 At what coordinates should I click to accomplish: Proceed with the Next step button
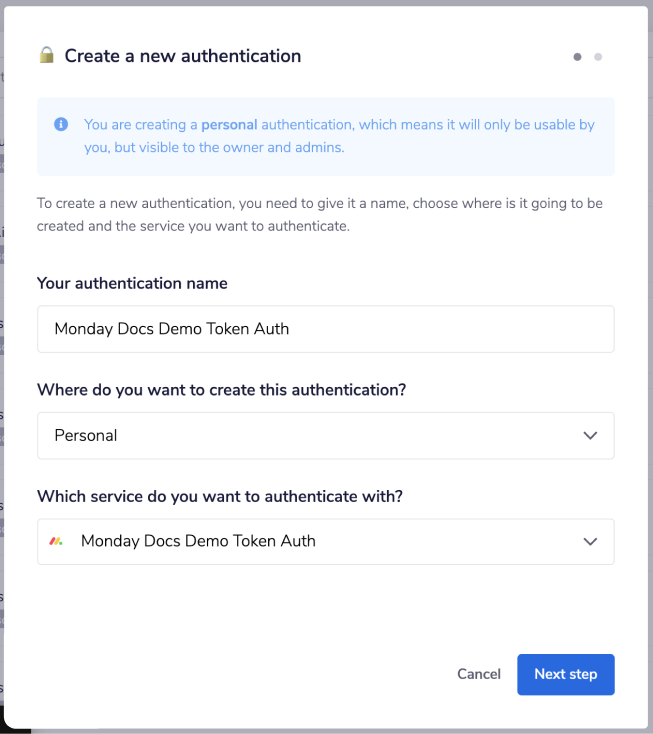click(x=565, y=674)
